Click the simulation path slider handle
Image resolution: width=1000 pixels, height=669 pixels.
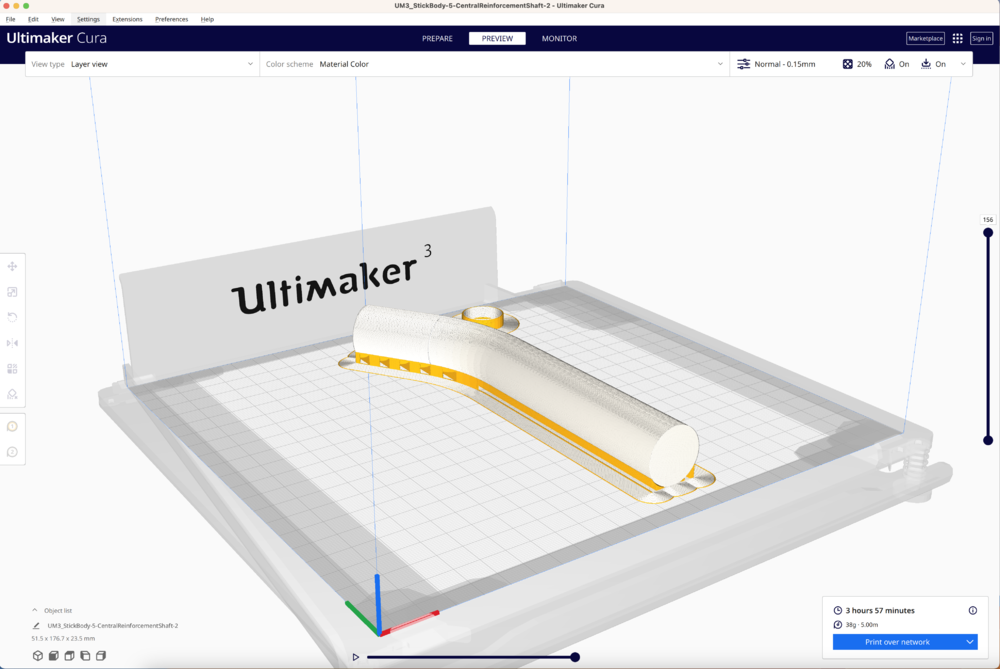coord(575,657)
